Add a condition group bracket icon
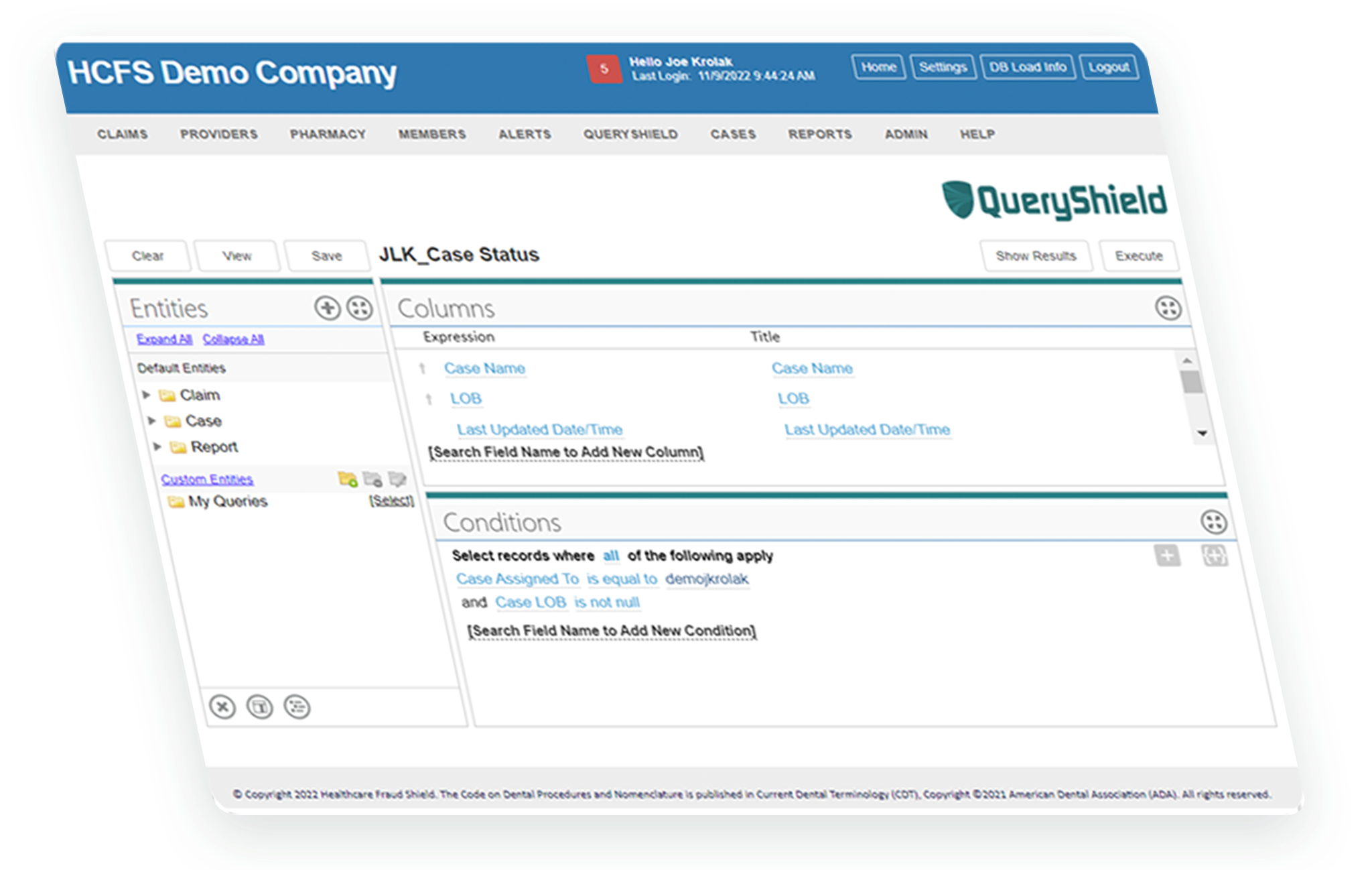 [x=1215, y=555]
